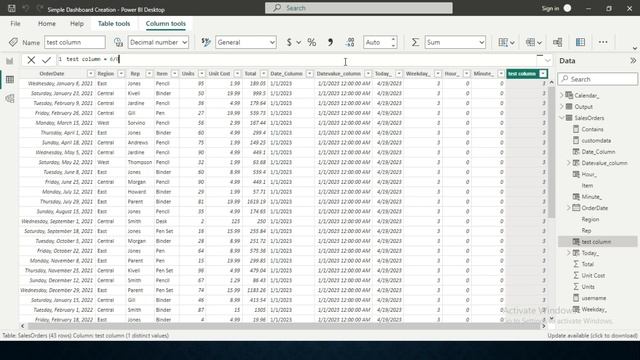Collapse the SalesOrders table

pyautogui.click(x=562, y=118)
